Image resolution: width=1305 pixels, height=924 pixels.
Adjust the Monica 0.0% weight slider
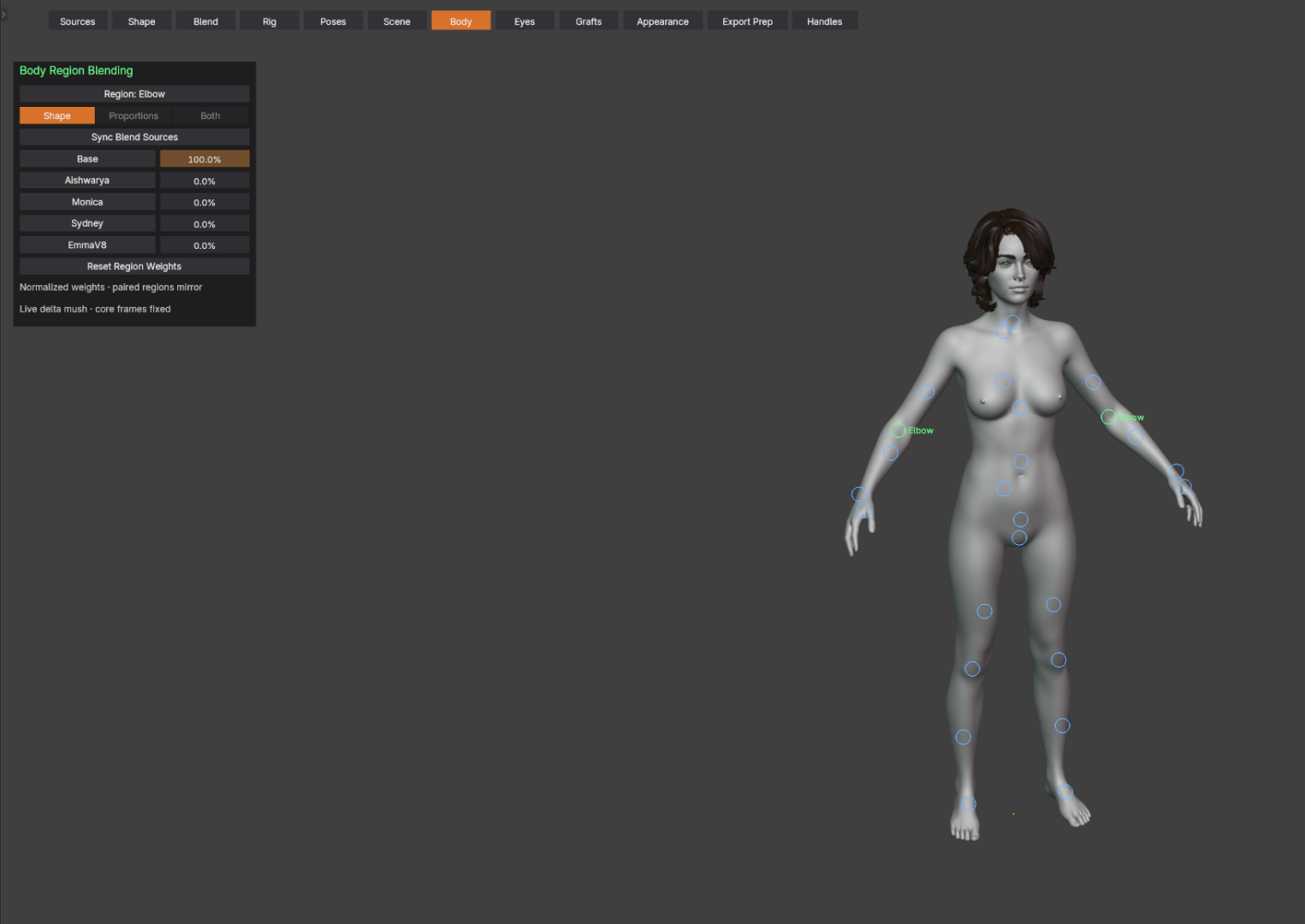pyautogui.click(x=205, y=202)
